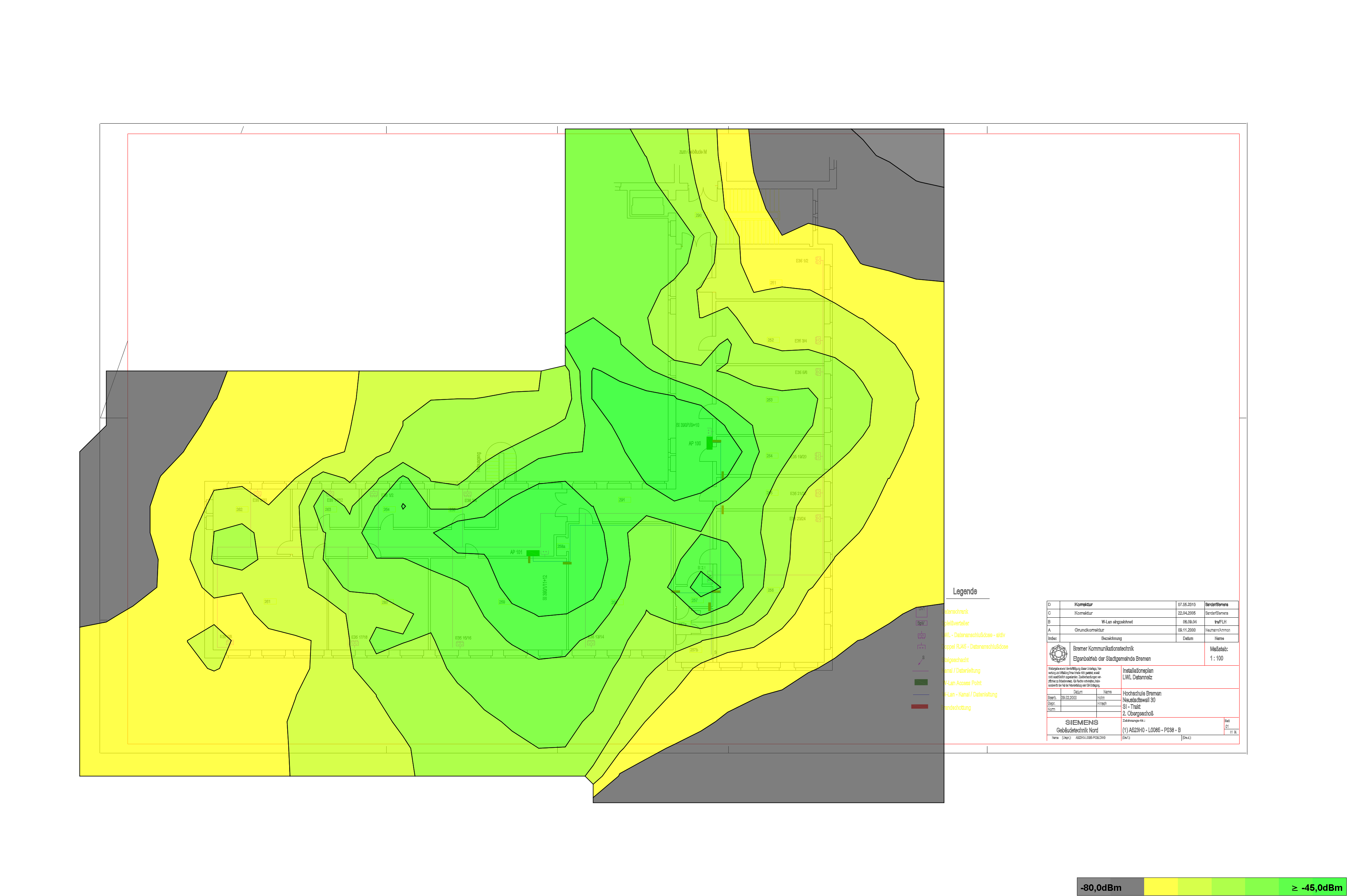Click the Grundkorrektur revision entry
Image resolution: width=1347 pixels, height=896 pixels.
pos(1089,630)
